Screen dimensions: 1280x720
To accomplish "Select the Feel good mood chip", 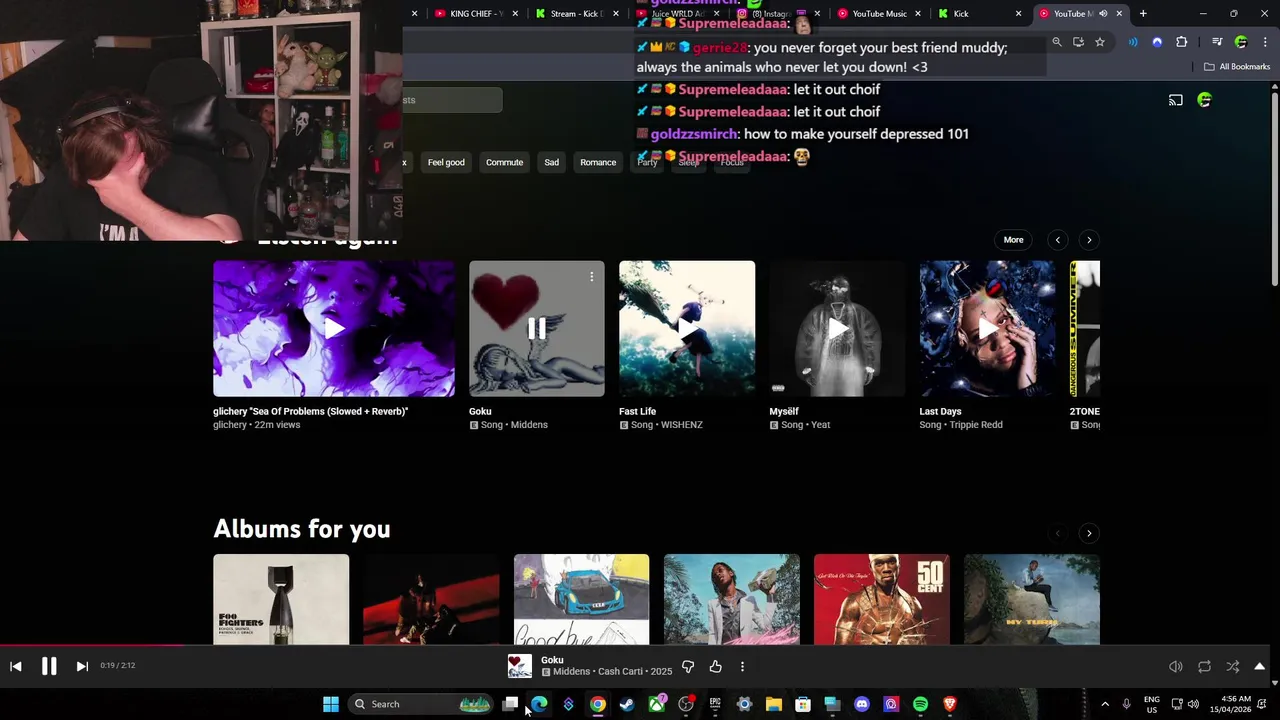I will 446,162.
